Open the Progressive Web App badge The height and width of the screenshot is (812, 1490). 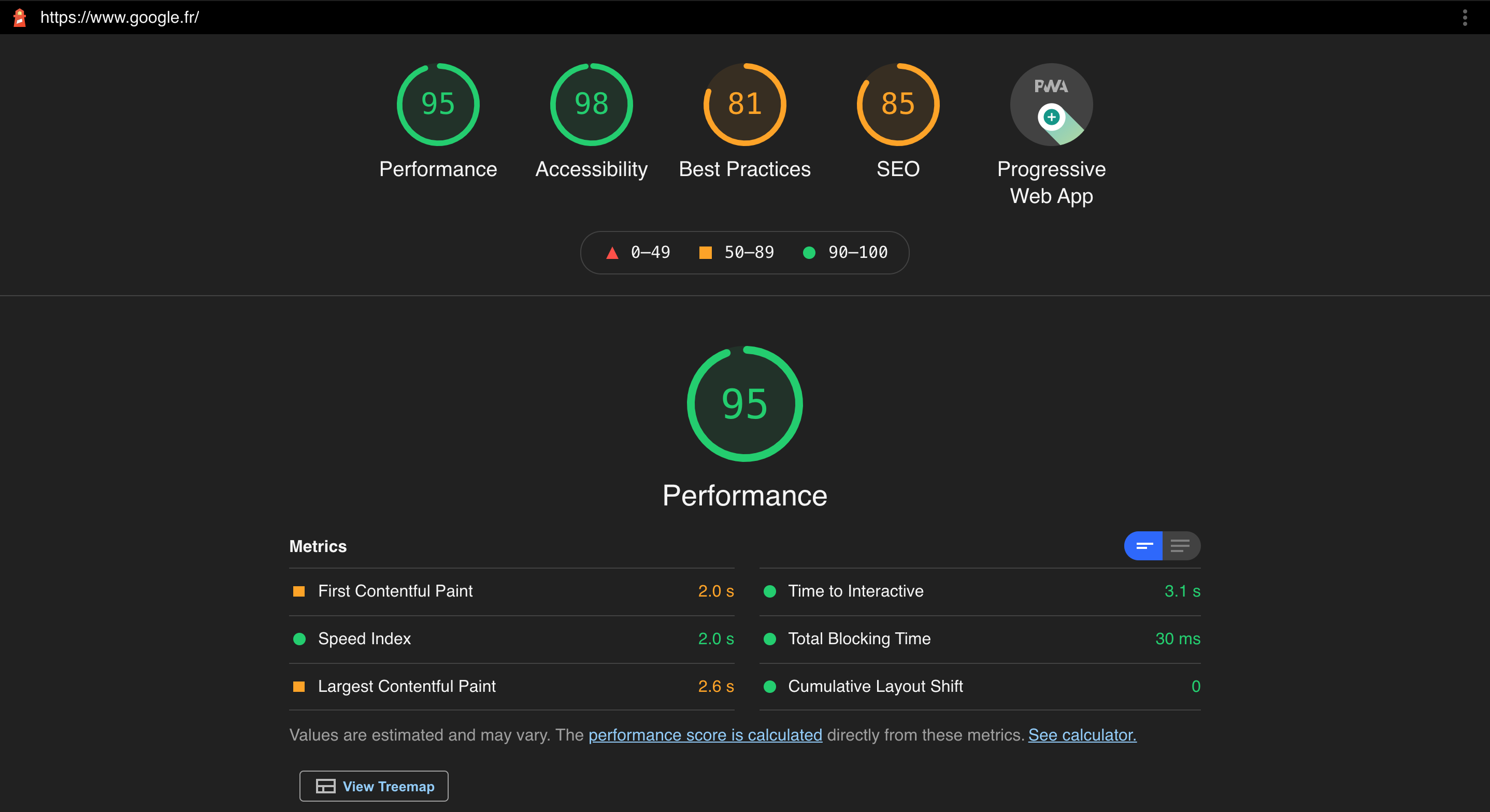coord(1051,104)
